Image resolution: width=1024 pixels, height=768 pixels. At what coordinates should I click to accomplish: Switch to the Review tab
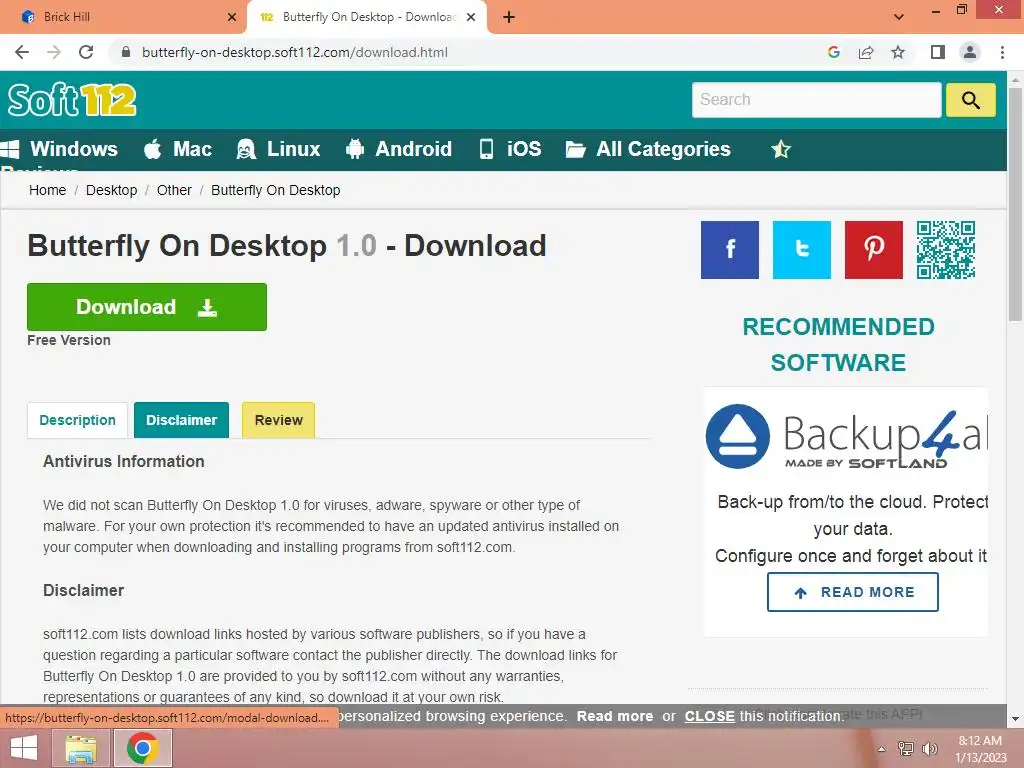(279, 420)
